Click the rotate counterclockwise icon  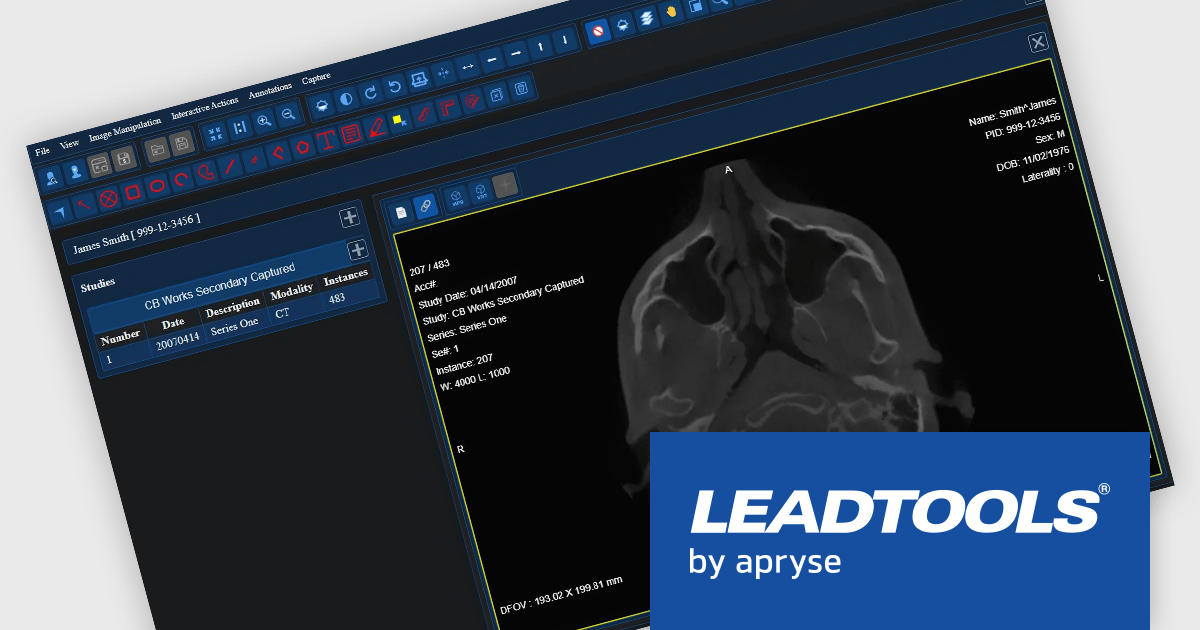pos(395,86)
